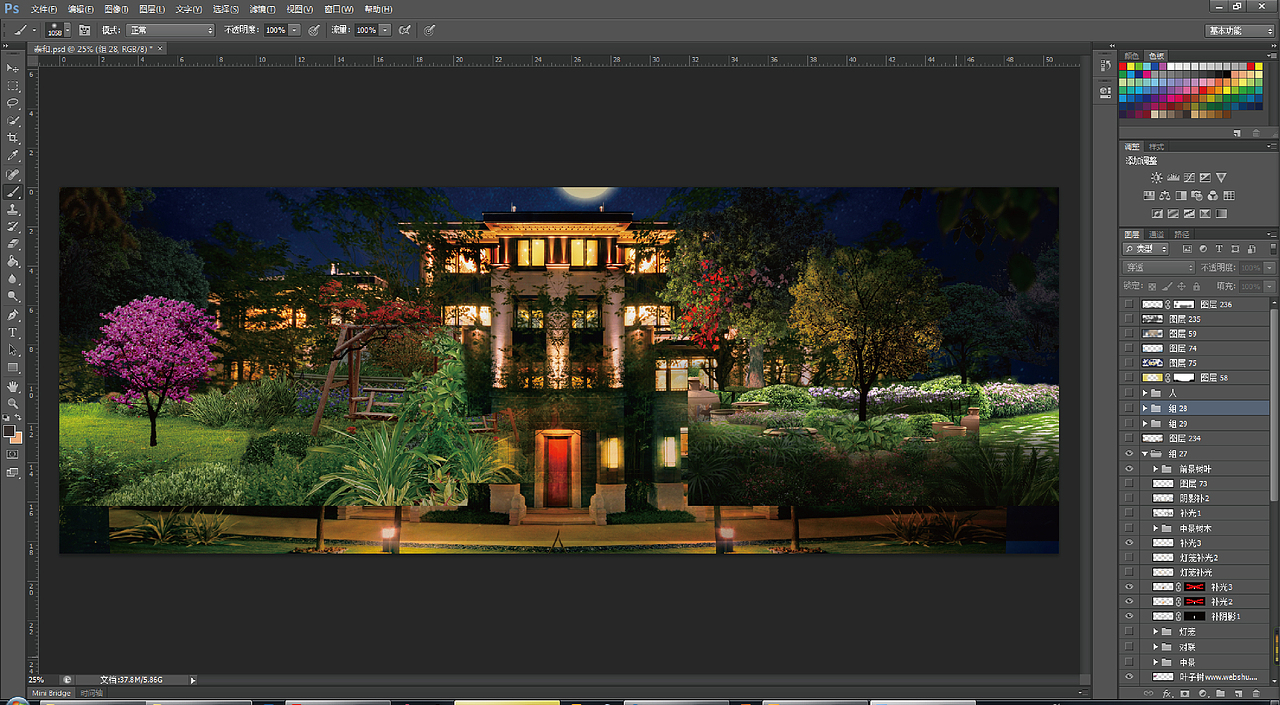
Task: Hide the 叶子树 layer
Action: 1129,677
